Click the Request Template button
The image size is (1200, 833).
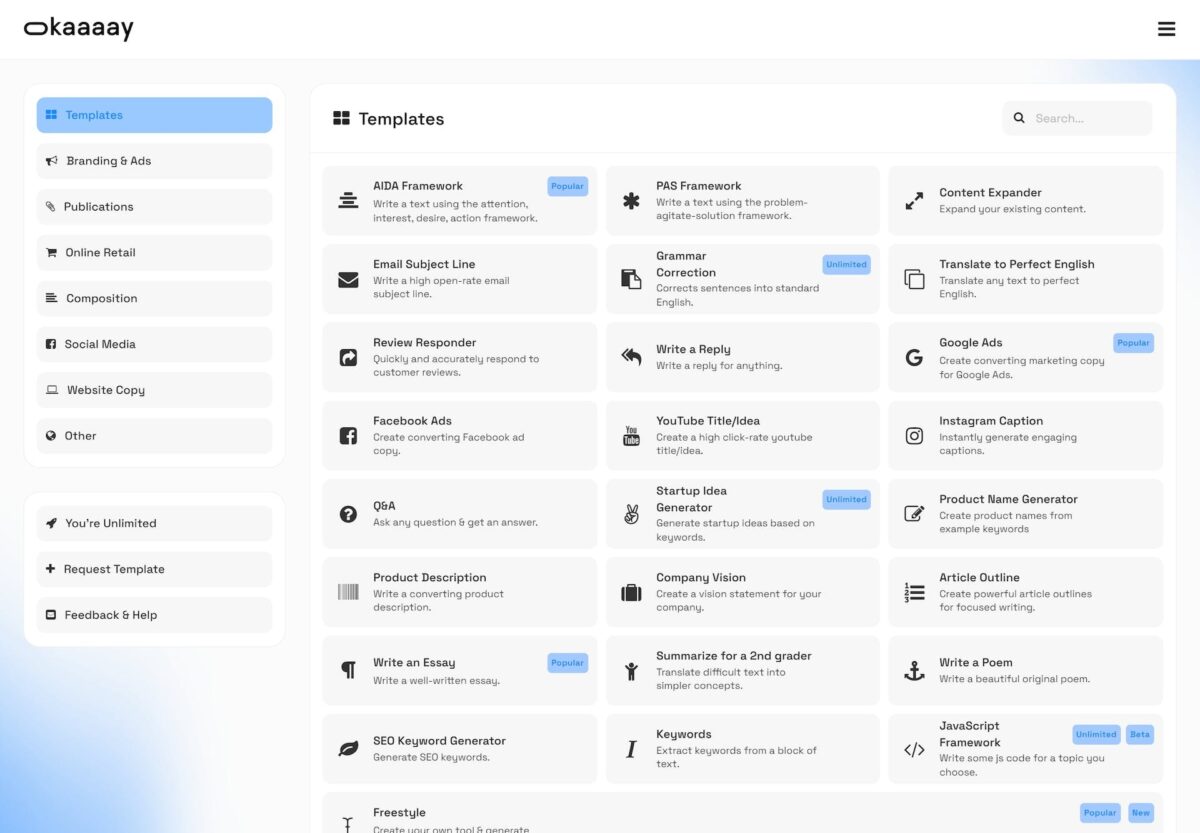(x=154, y=569)
